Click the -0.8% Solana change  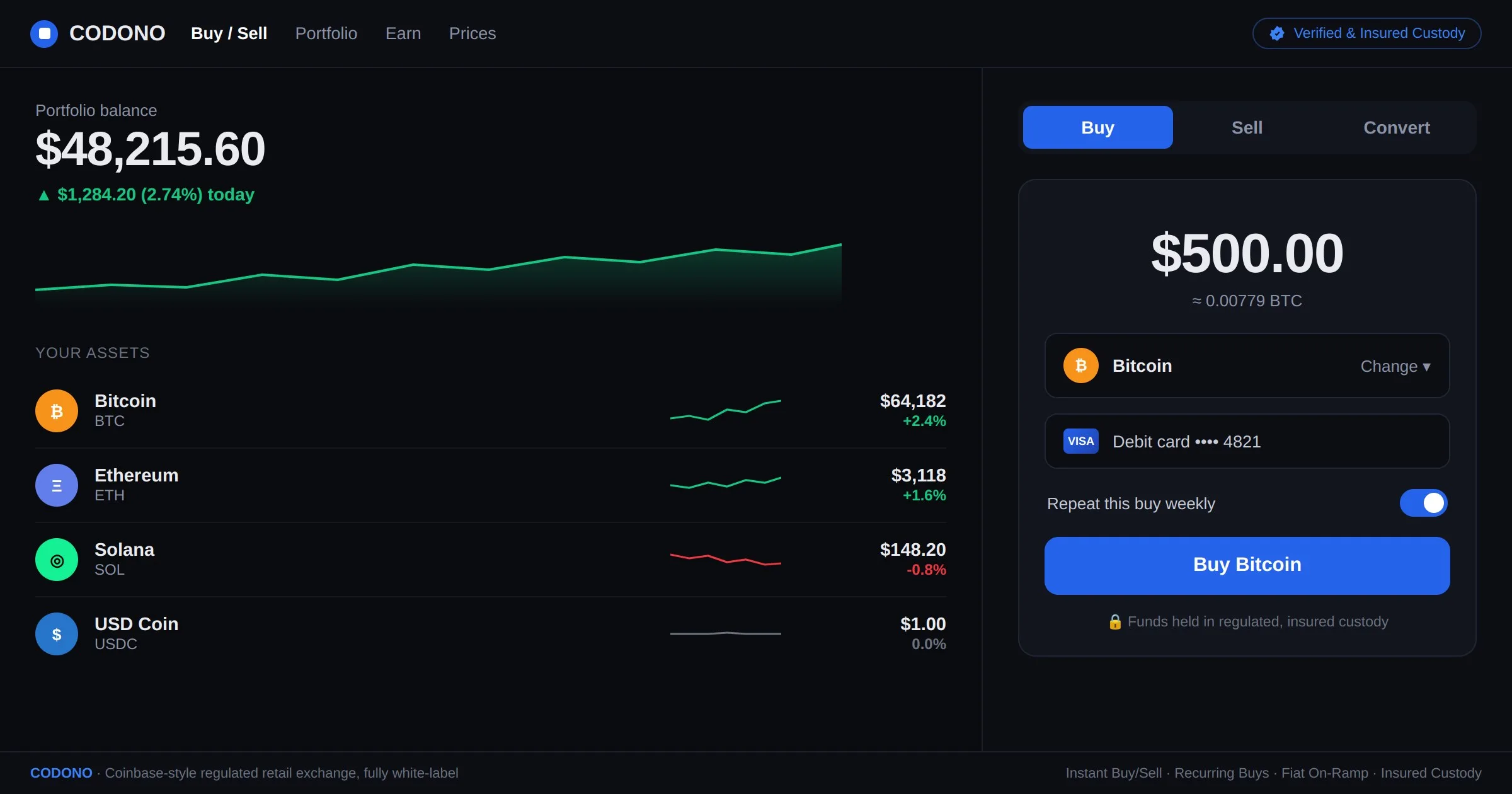click(x=926, y=570)
